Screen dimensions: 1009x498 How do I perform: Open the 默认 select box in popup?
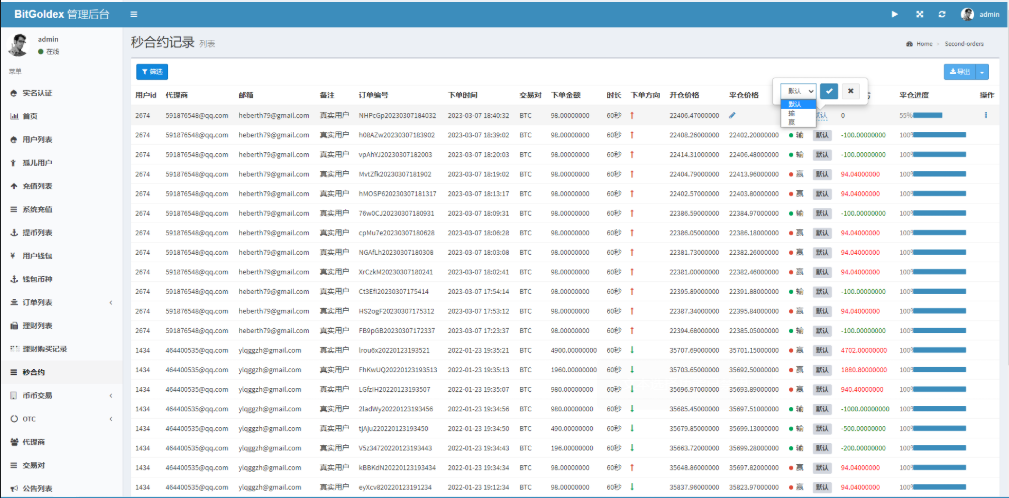799,91
